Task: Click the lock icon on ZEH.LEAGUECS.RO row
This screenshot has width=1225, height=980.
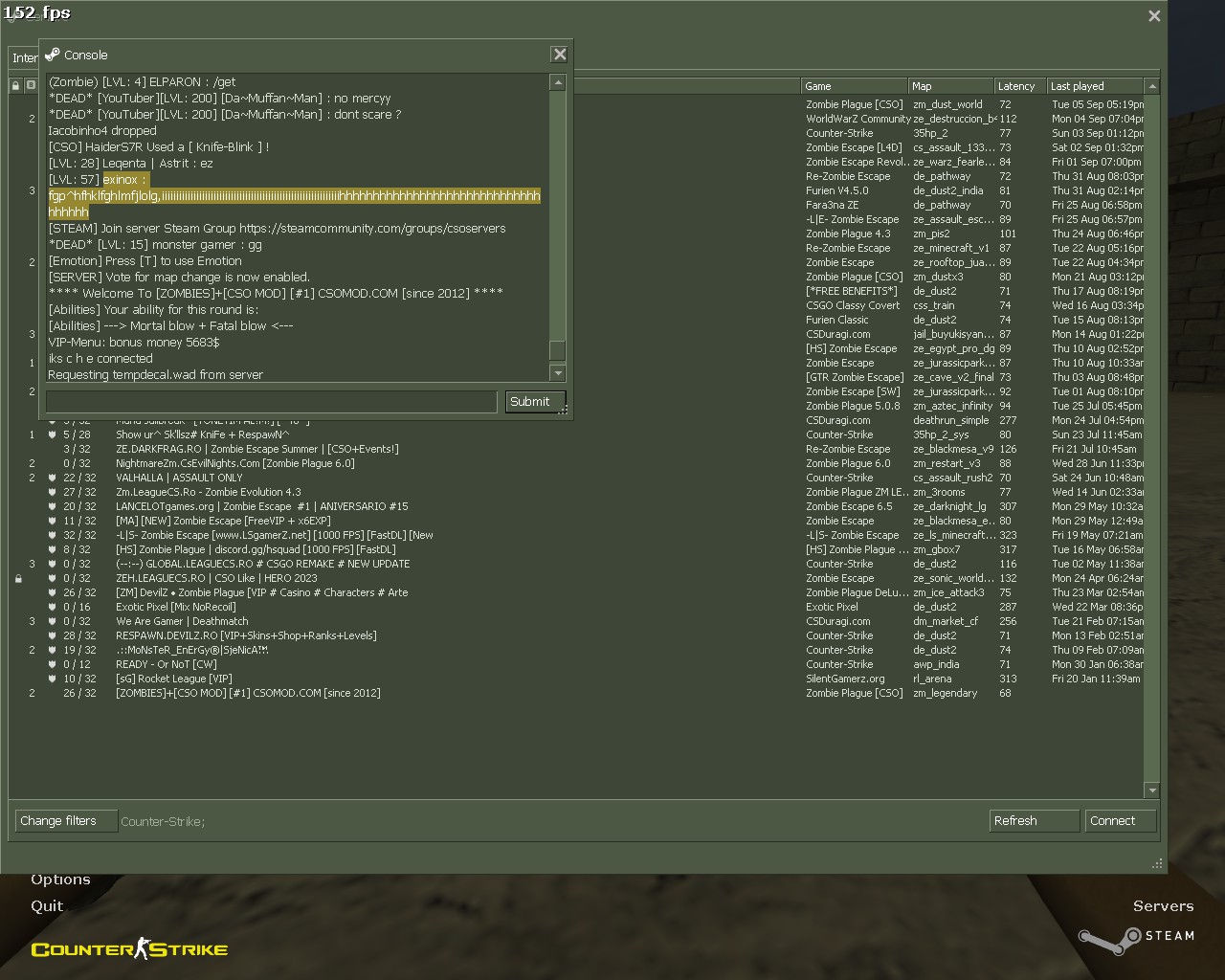Action: pyautogui.click(x=18, y=579)
